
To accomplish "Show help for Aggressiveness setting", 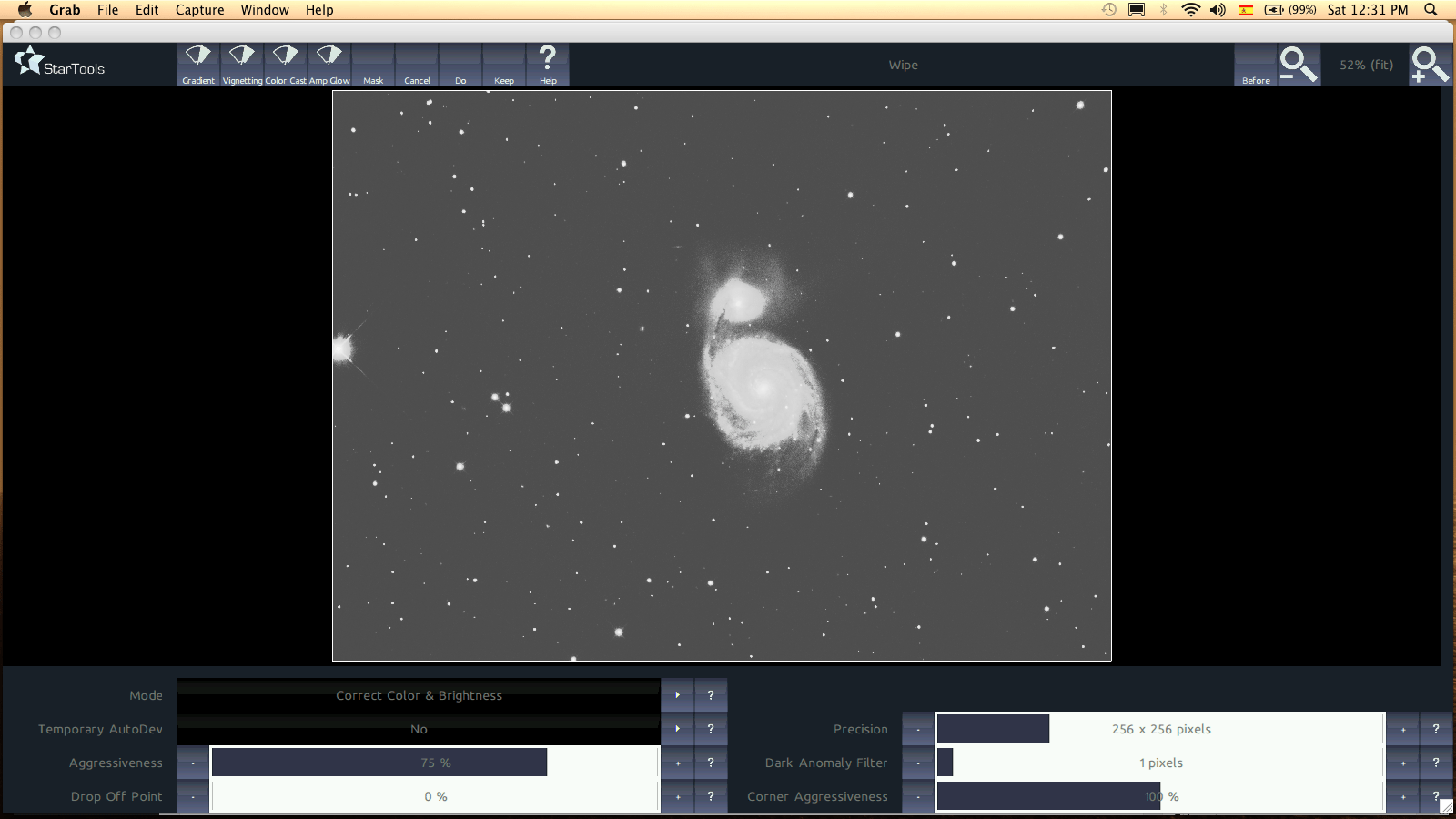I will tap(711, 763).
